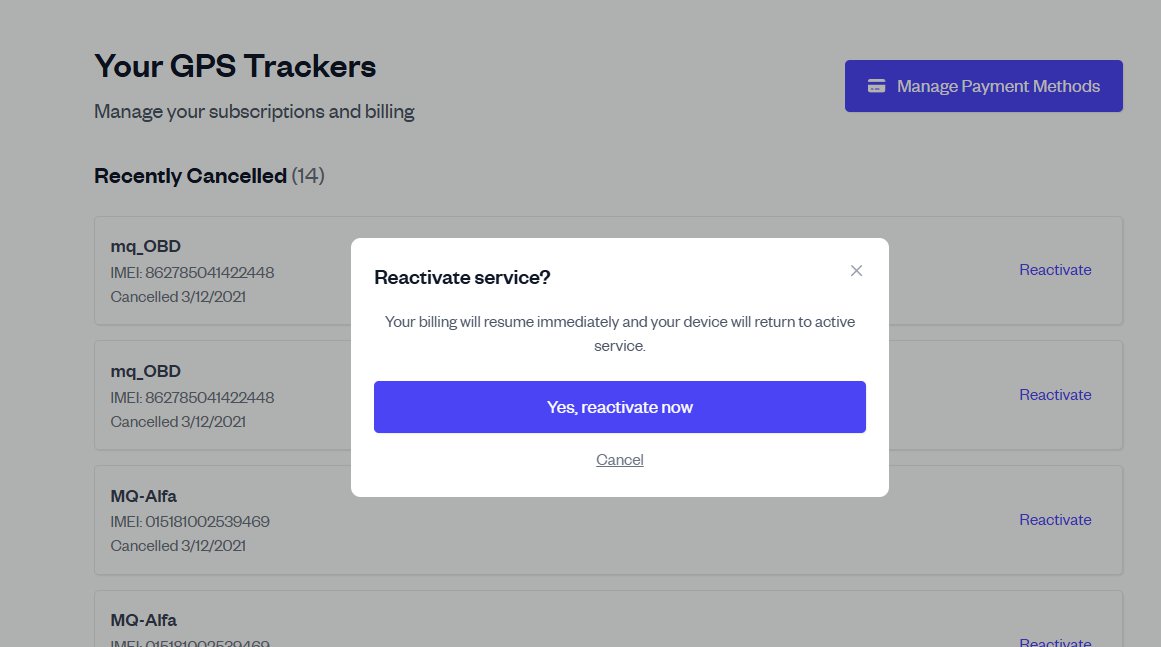
Task: Select the first mq_OBD device name
Action: point(145,246)
